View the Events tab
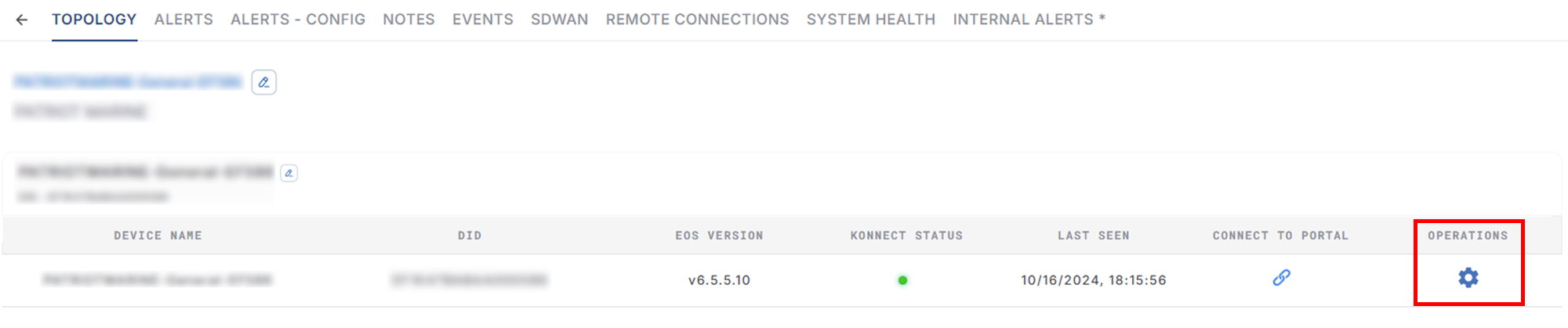Image resolution: width=1568 pixels, height=328 pixels. [x=483, y=20]
